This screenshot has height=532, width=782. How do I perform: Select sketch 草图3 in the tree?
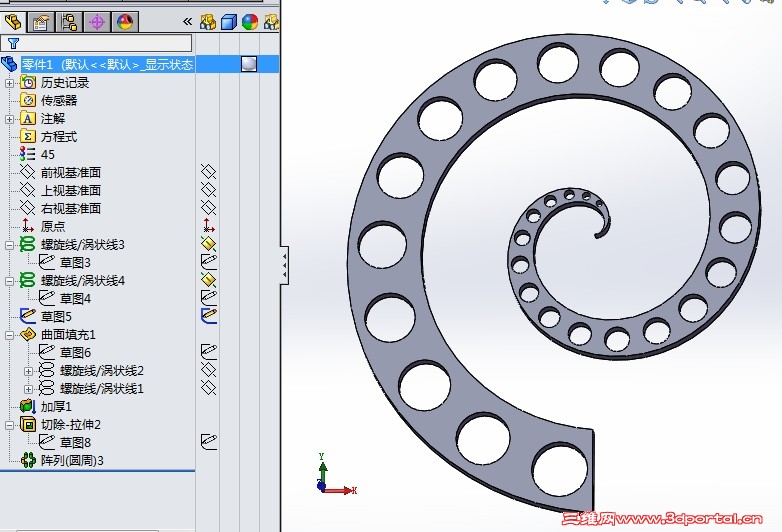click(75, 263)
